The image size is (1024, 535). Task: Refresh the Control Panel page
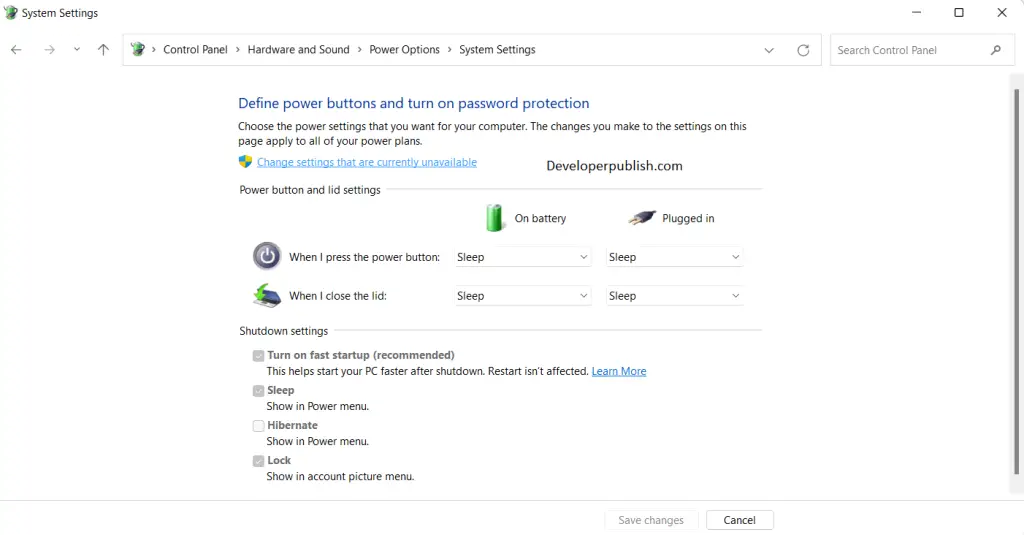click(803, 50)
